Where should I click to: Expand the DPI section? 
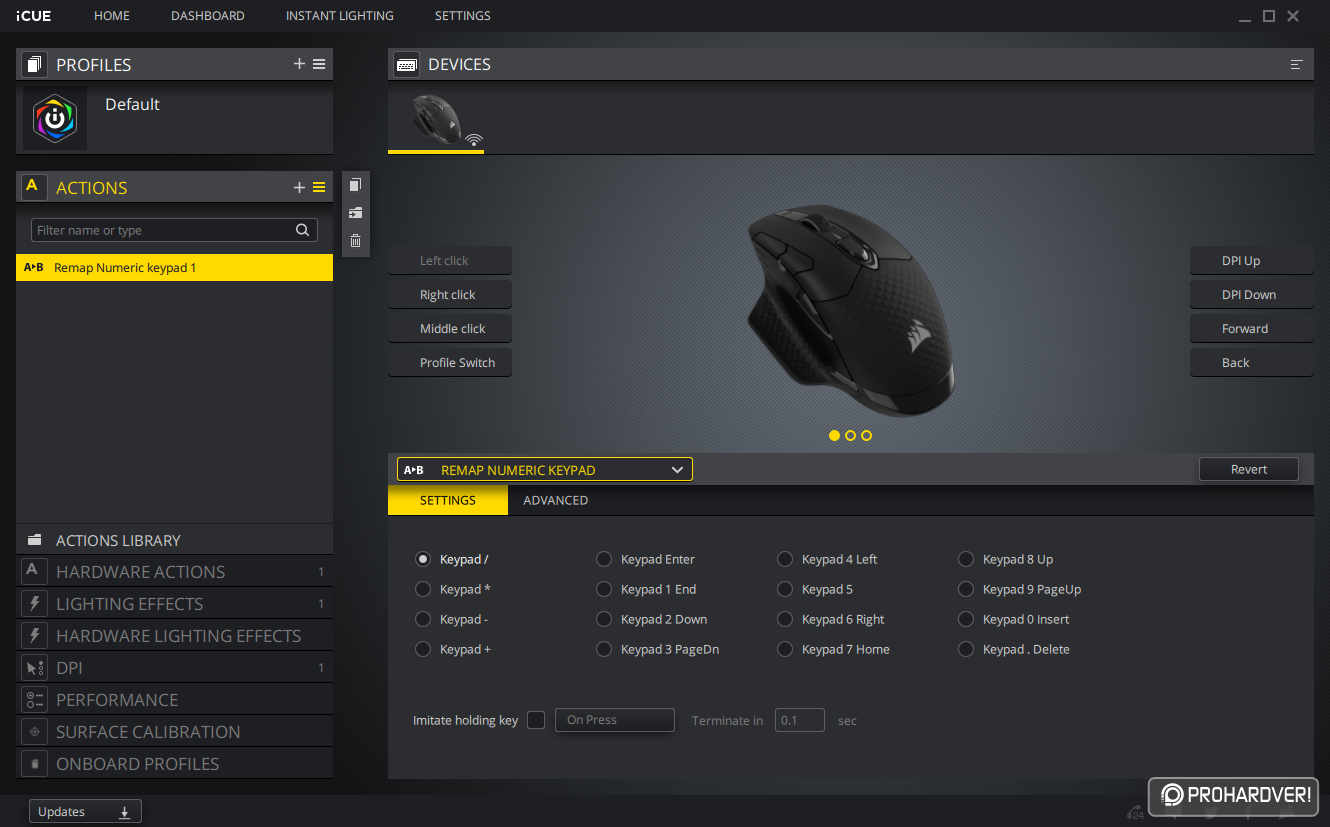[174, 668]
